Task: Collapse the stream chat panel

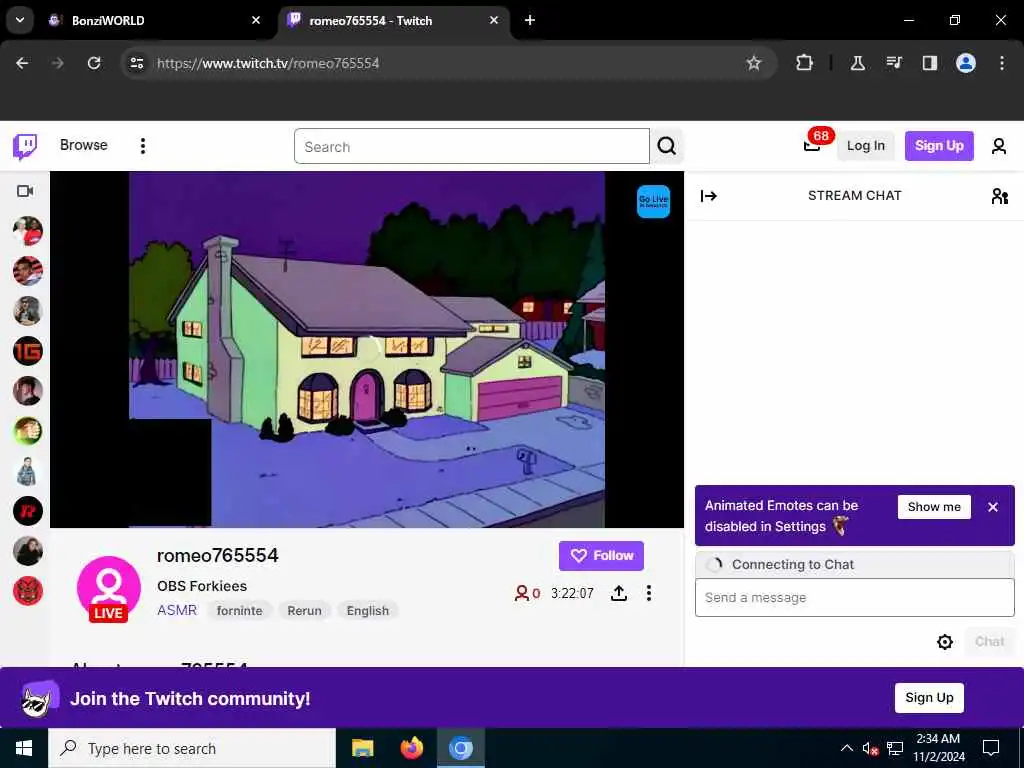Action: tap(709, 196)
